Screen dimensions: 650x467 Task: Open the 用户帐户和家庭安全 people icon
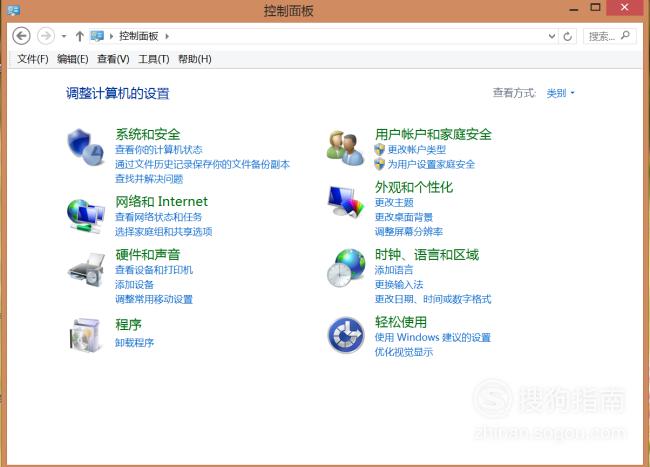pyautogui.click(x=345, y=148)
